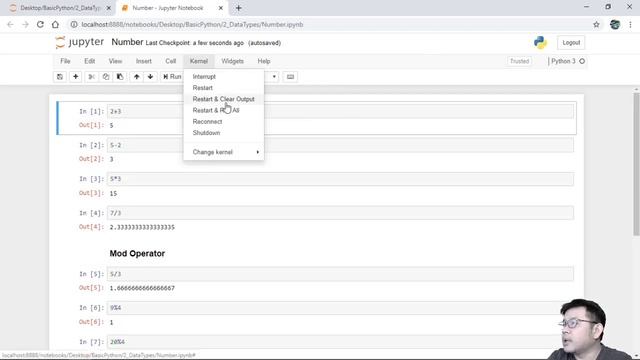Viewport: 640px width, 360px height.
Task: Open the Insert menu
Action: [144, 61]
